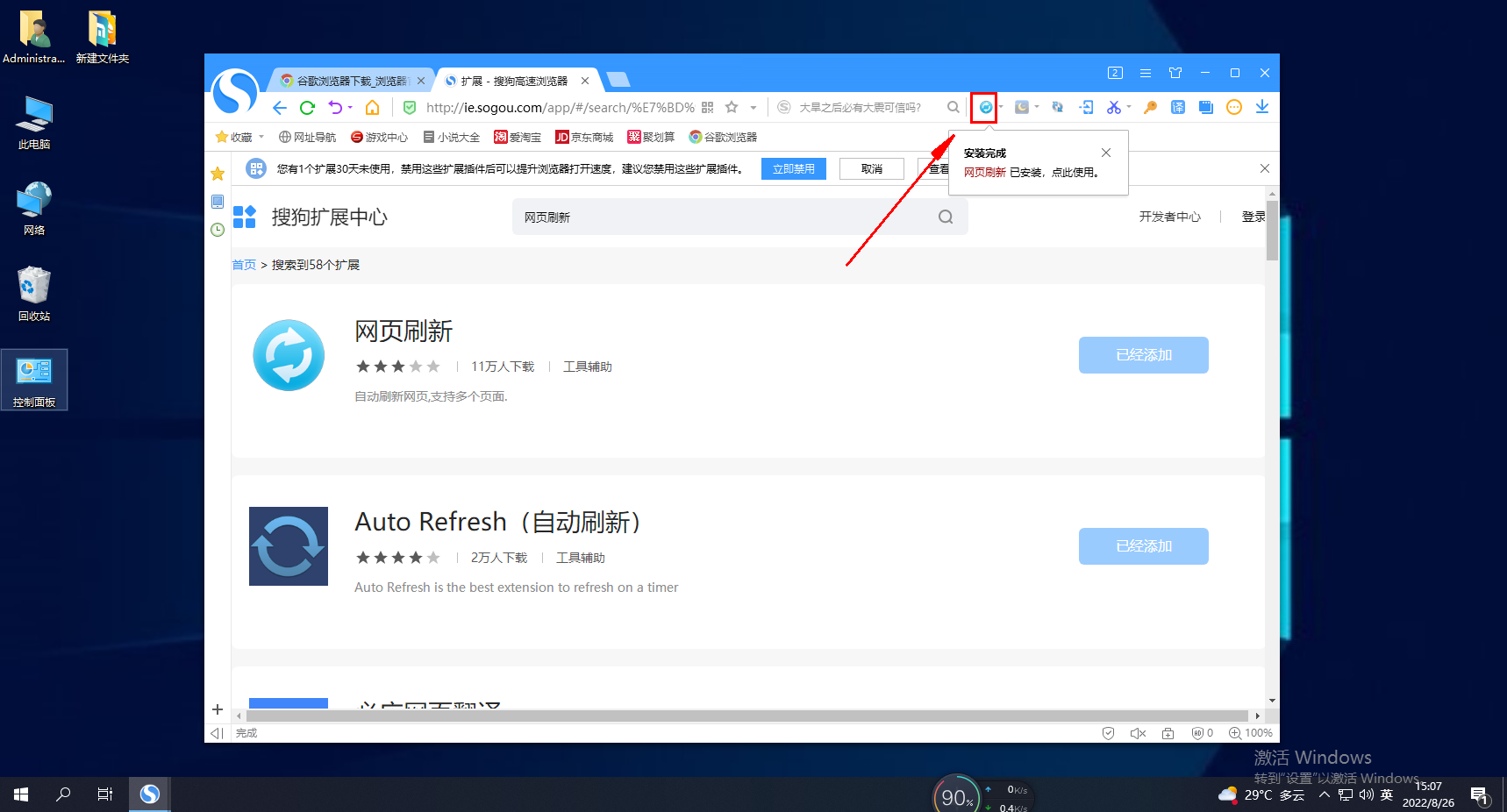Open 游戏中心 bookmark
Viewport: 1507px width, 812px height.
point(379,137)
